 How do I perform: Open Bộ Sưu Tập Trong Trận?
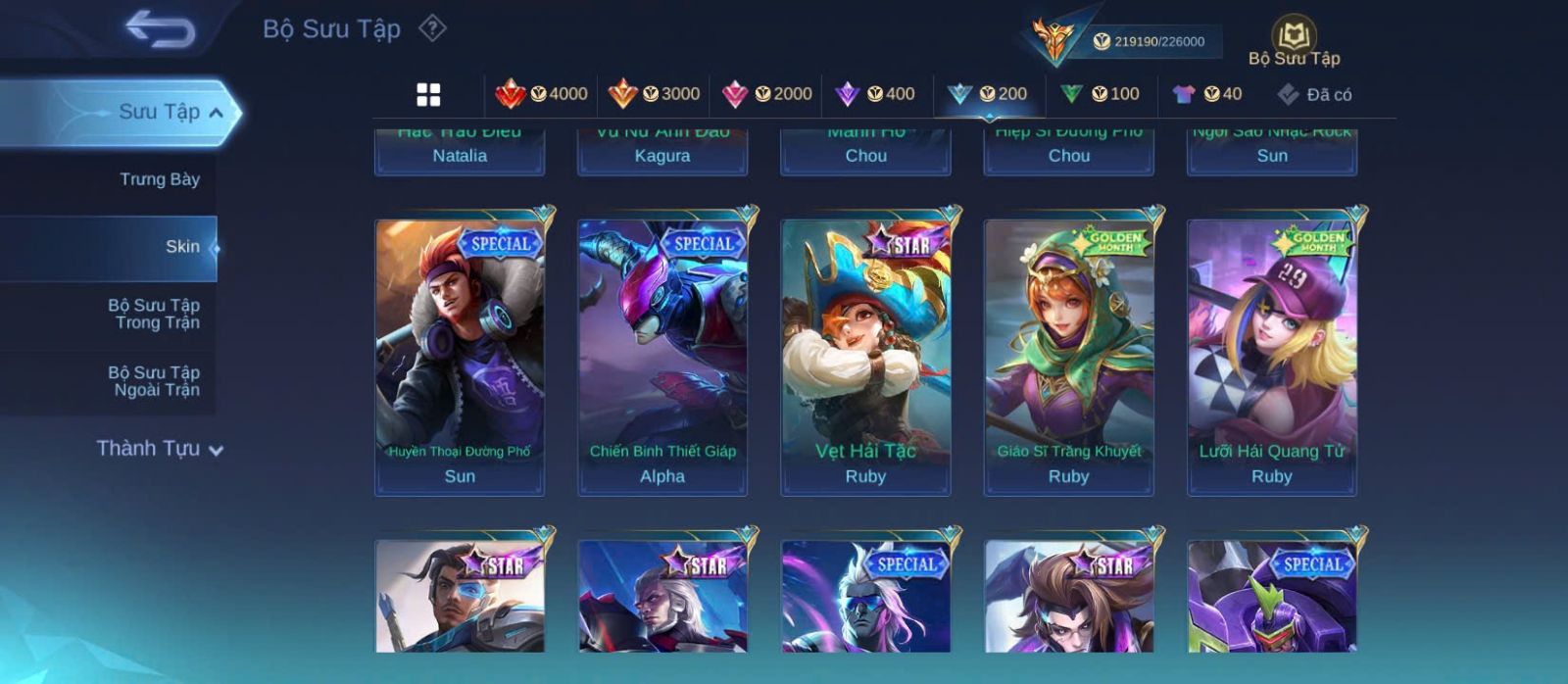coord(154,314)
